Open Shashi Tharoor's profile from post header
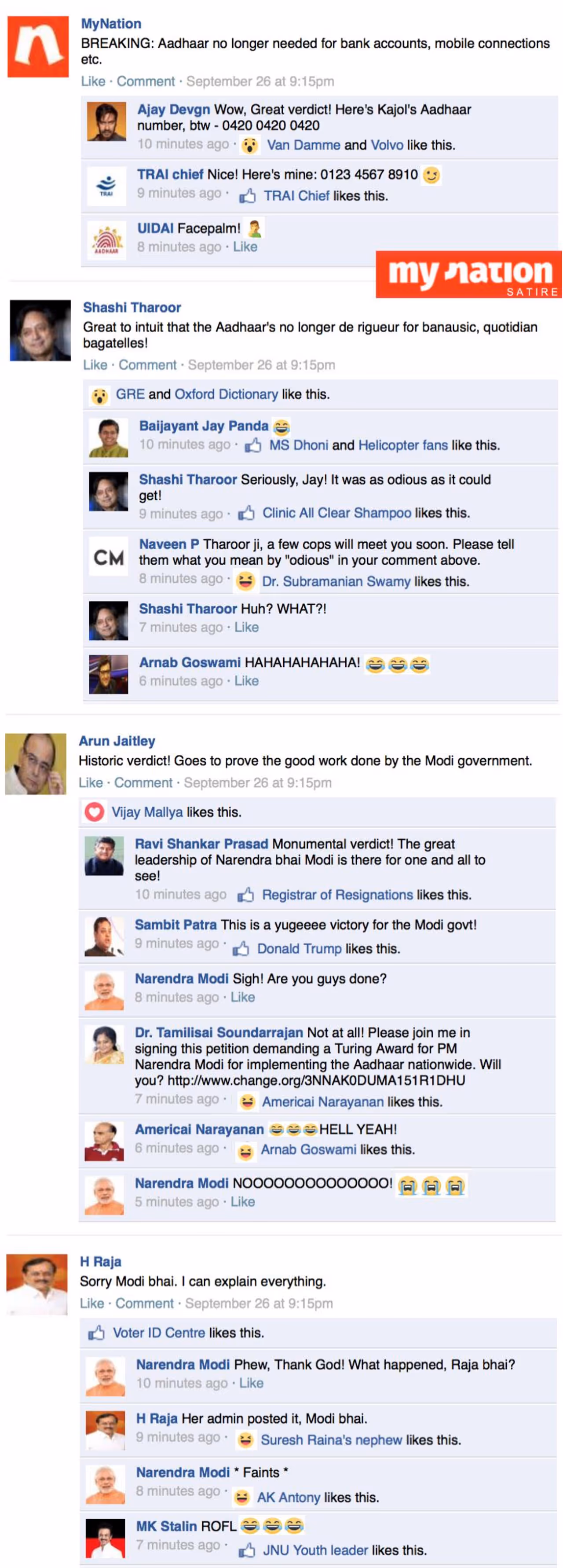 [132, 307]
